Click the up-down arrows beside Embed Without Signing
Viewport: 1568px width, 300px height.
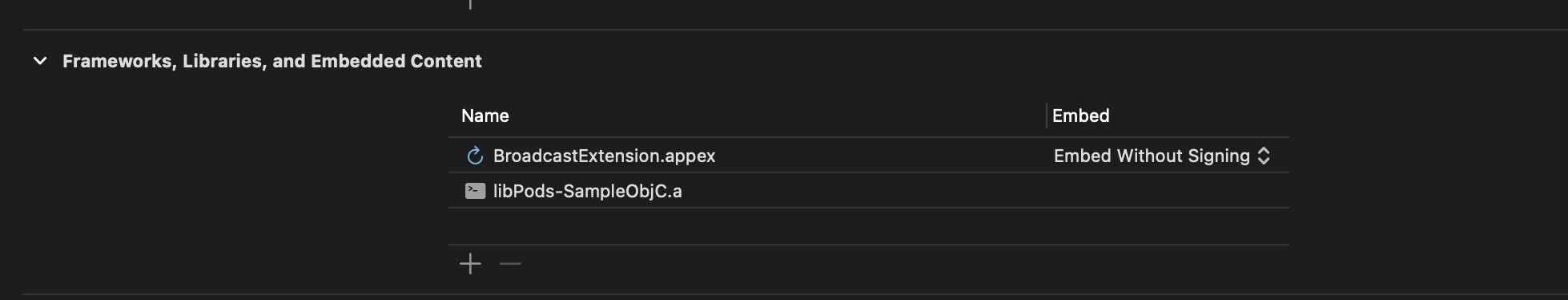1264,156
